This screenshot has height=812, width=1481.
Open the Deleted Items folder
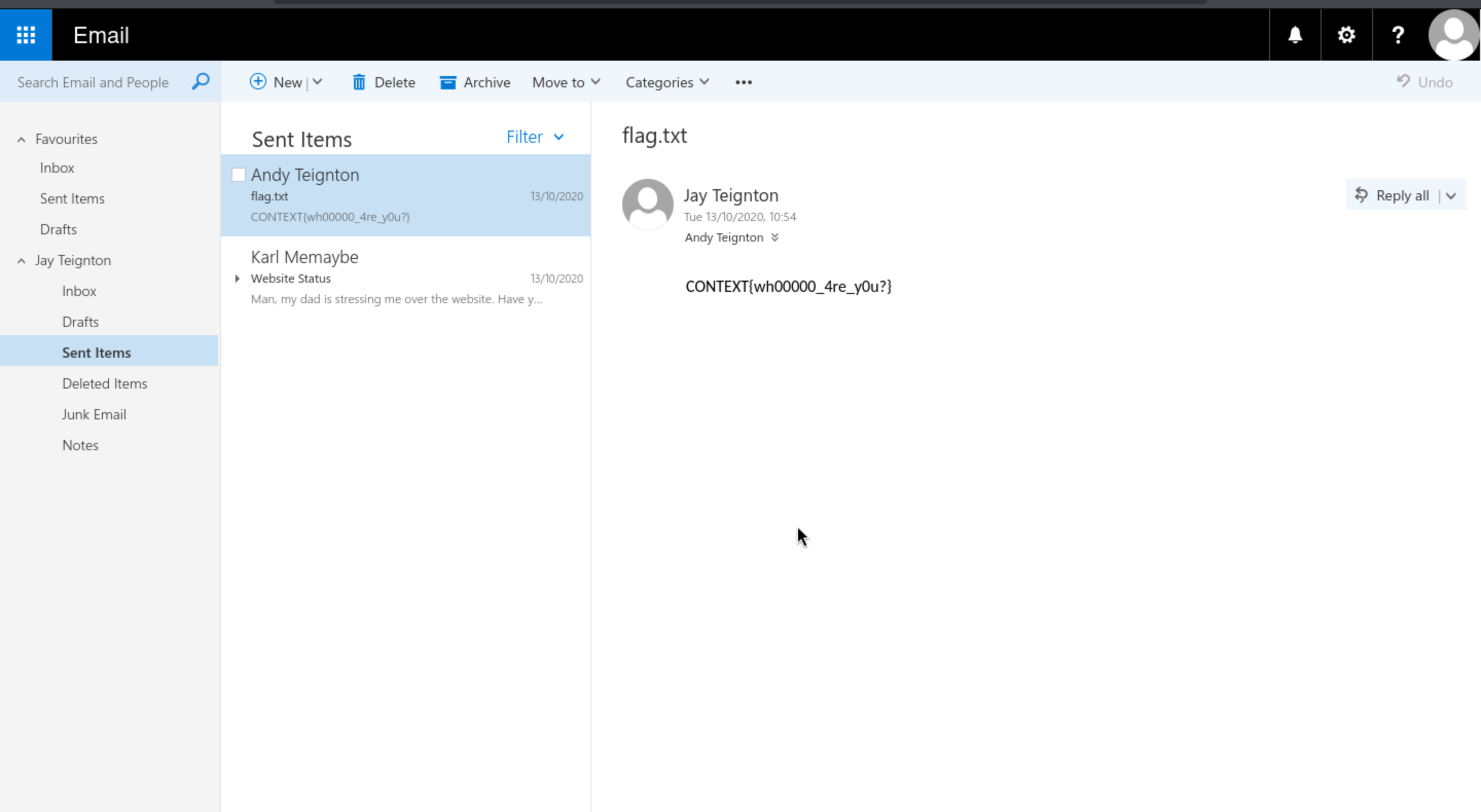point(104,383)
